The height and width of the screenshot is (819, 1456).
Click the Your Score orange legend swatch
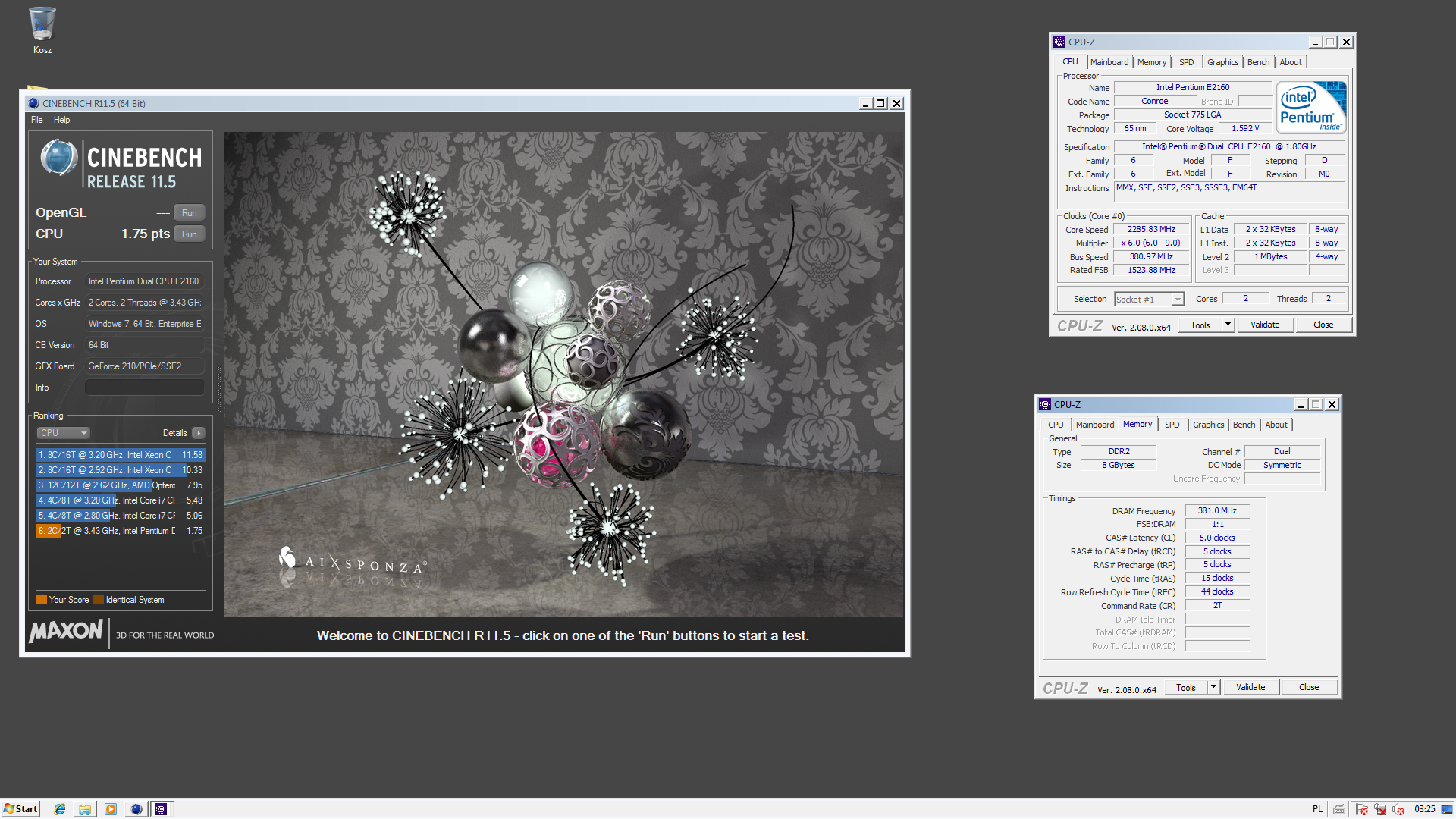coord(41,600)
